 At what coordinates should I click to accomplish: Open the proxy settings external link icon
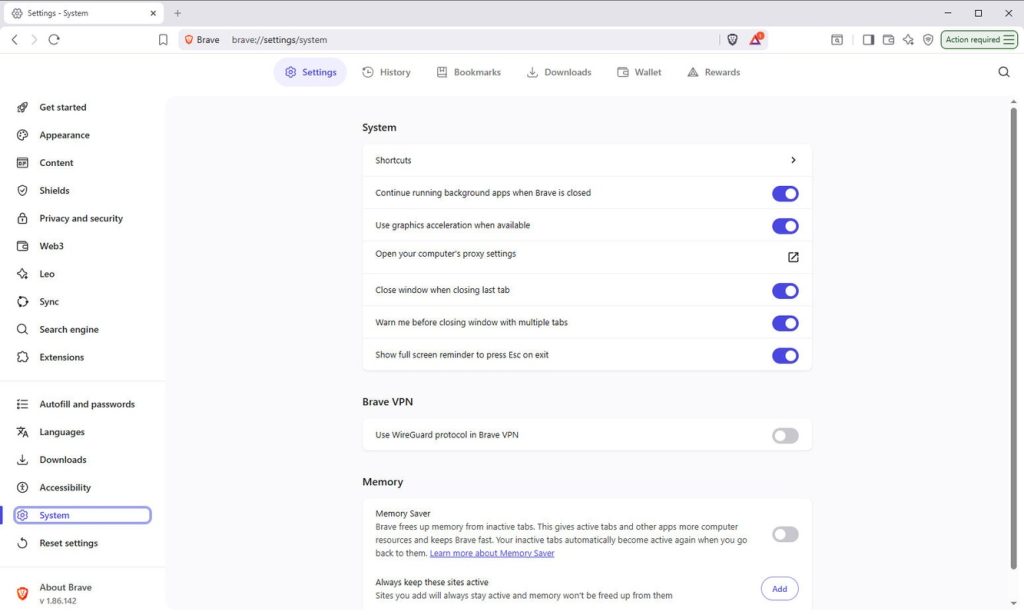click(x=793, y=257)
